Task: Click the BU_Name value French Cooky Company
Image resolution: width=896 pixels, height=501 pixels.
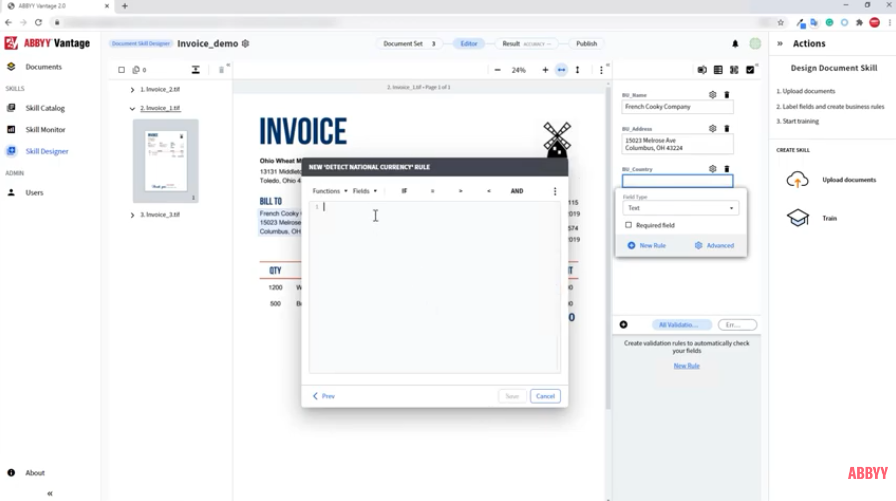Action: click(677, 107)
